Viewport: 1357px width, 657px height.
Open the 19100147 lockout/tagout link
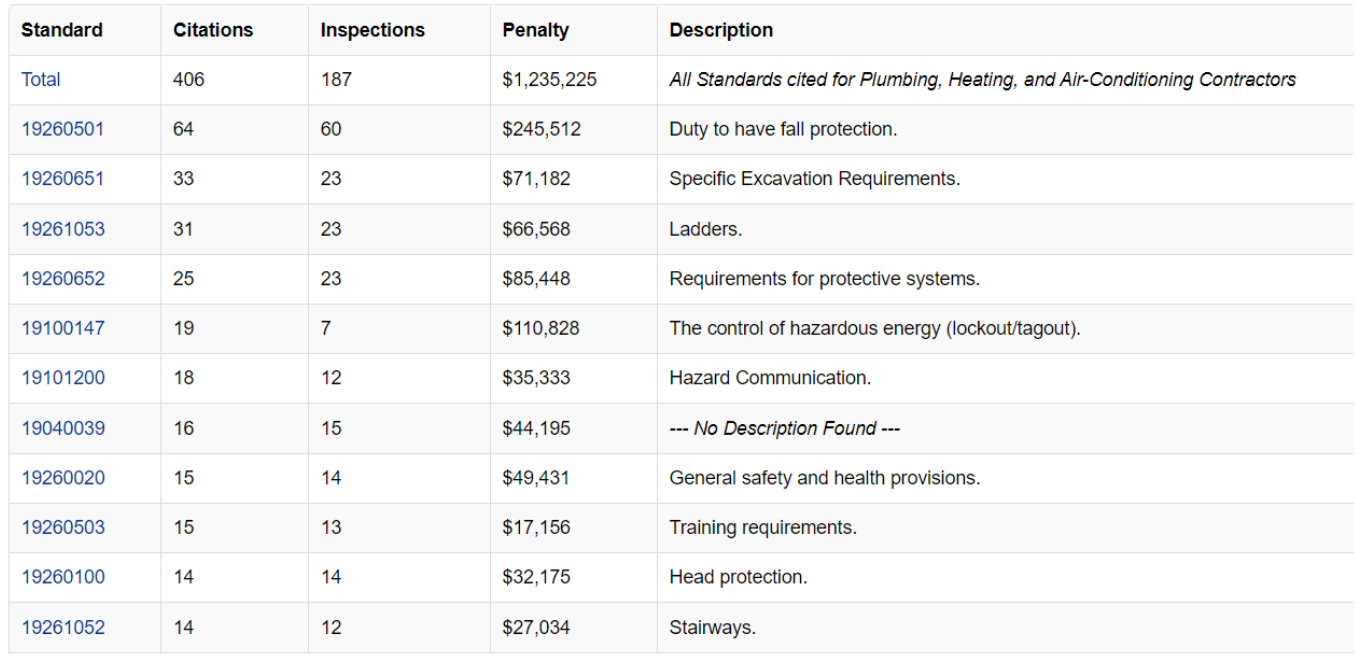(63, 328)
